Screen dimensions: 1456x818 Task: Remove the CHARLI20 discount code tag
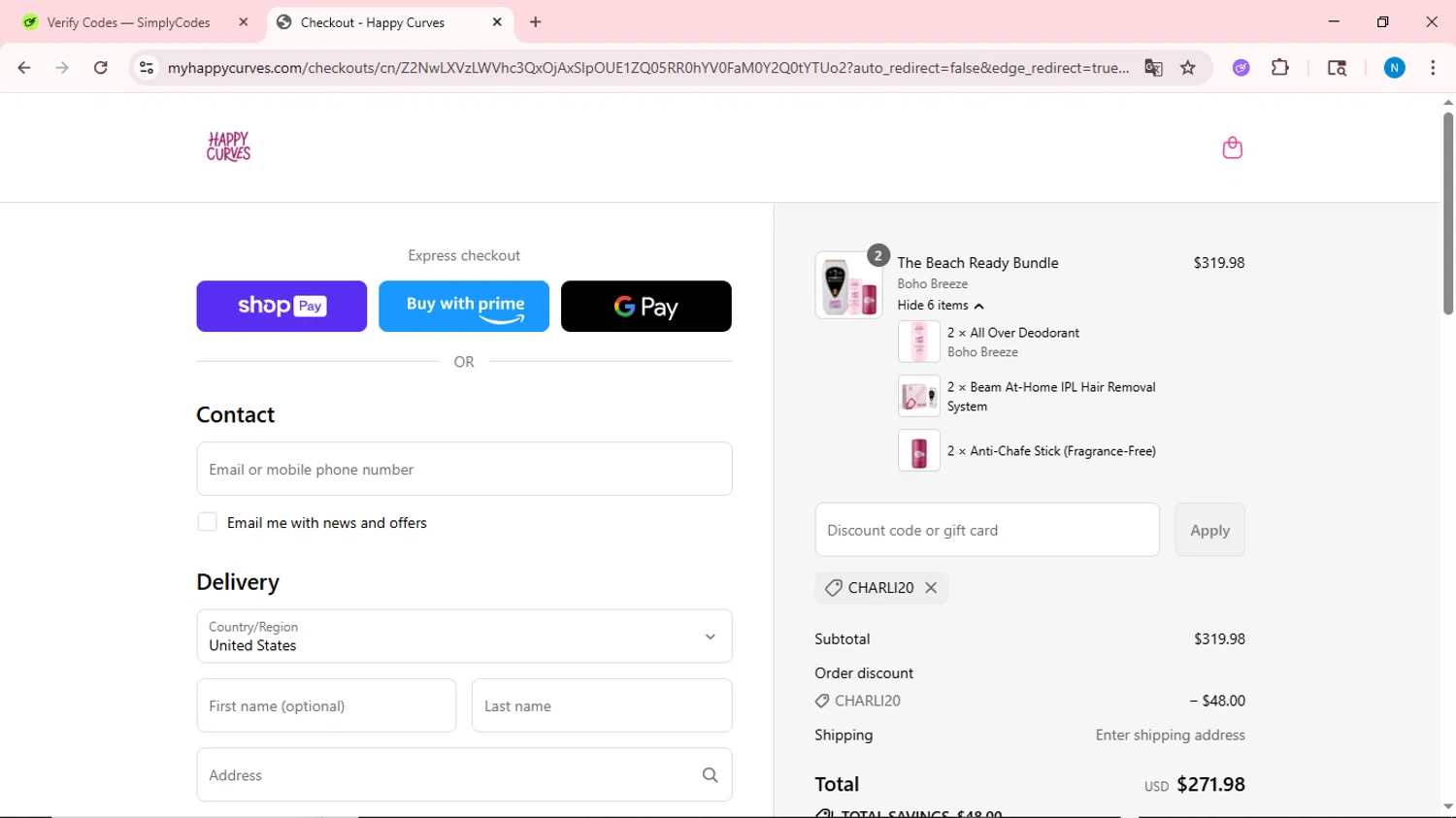[931, 587]
